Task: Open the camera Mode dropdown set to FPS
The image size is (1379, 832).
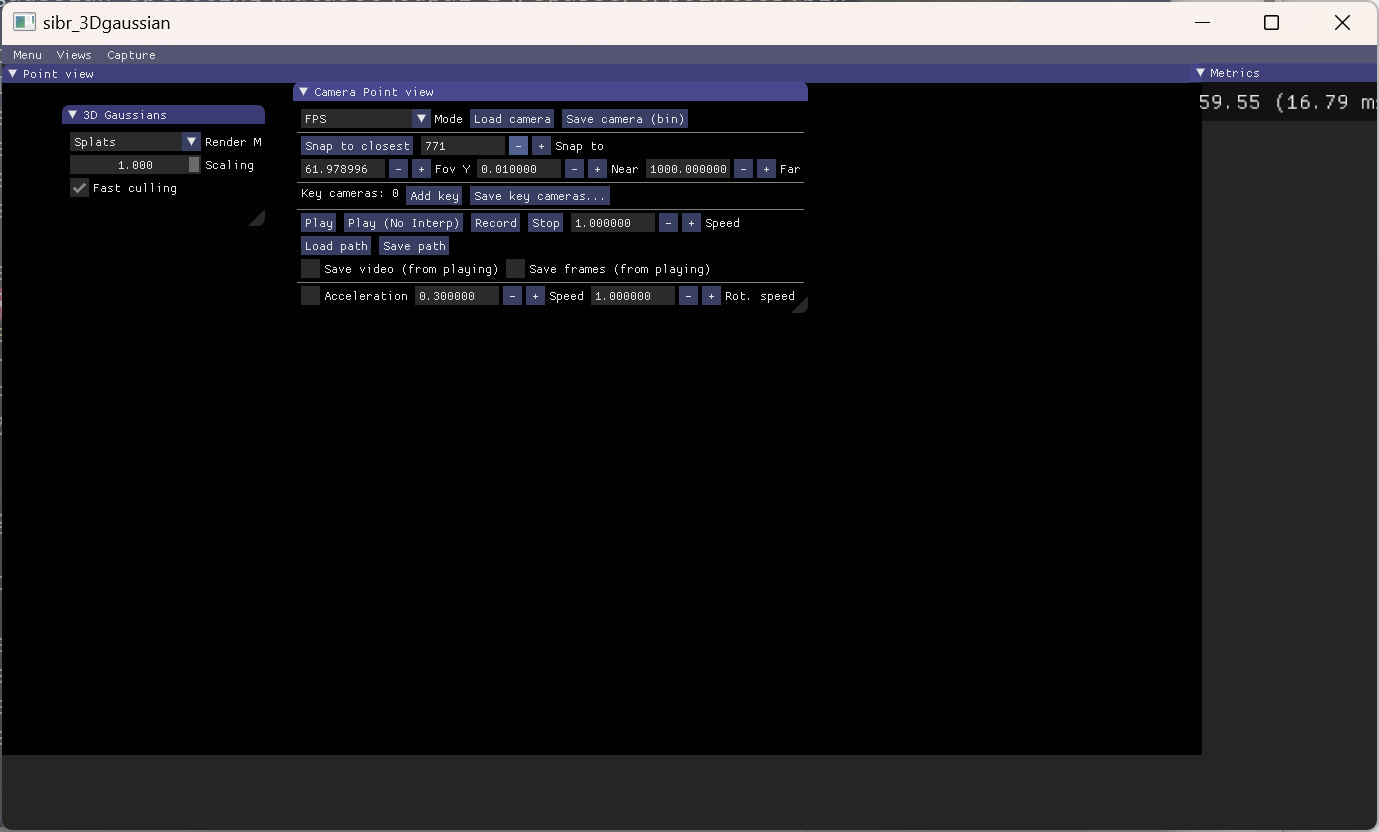Action: coord(421,118)
